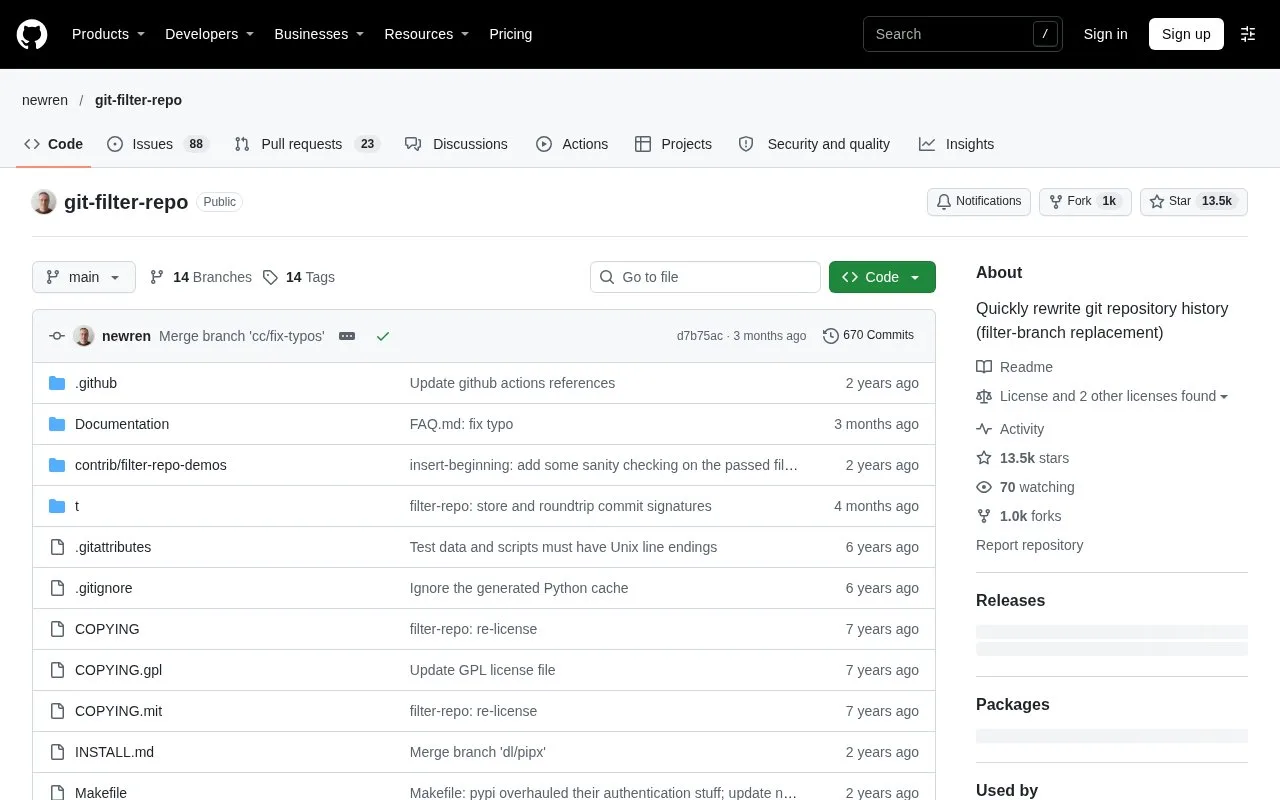Screen dimensions: 1280x800
Task: Open the appearance settings icon beside Sign up
Action: 1248,34
